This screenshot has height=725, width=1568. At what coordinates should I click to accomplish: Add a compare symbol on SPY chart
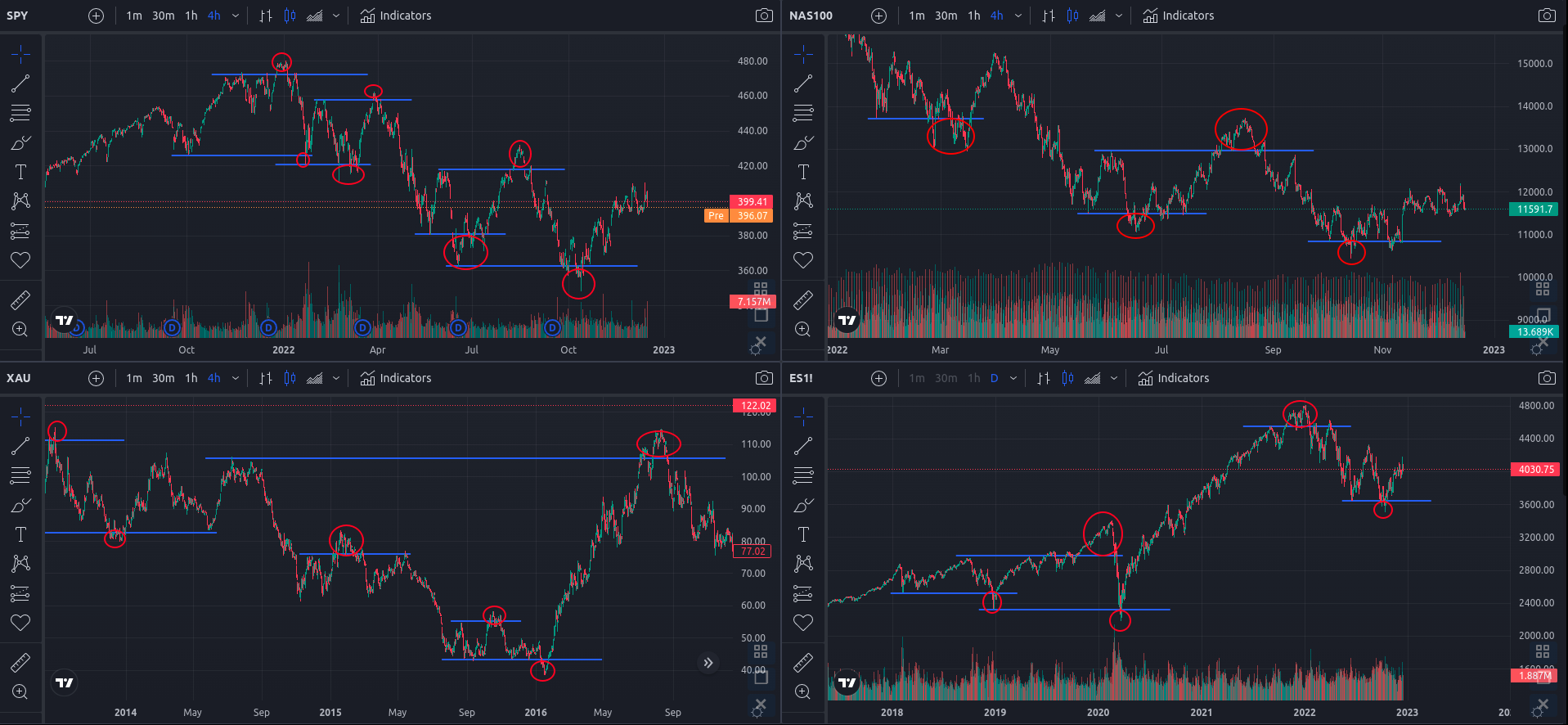point(96,16)
